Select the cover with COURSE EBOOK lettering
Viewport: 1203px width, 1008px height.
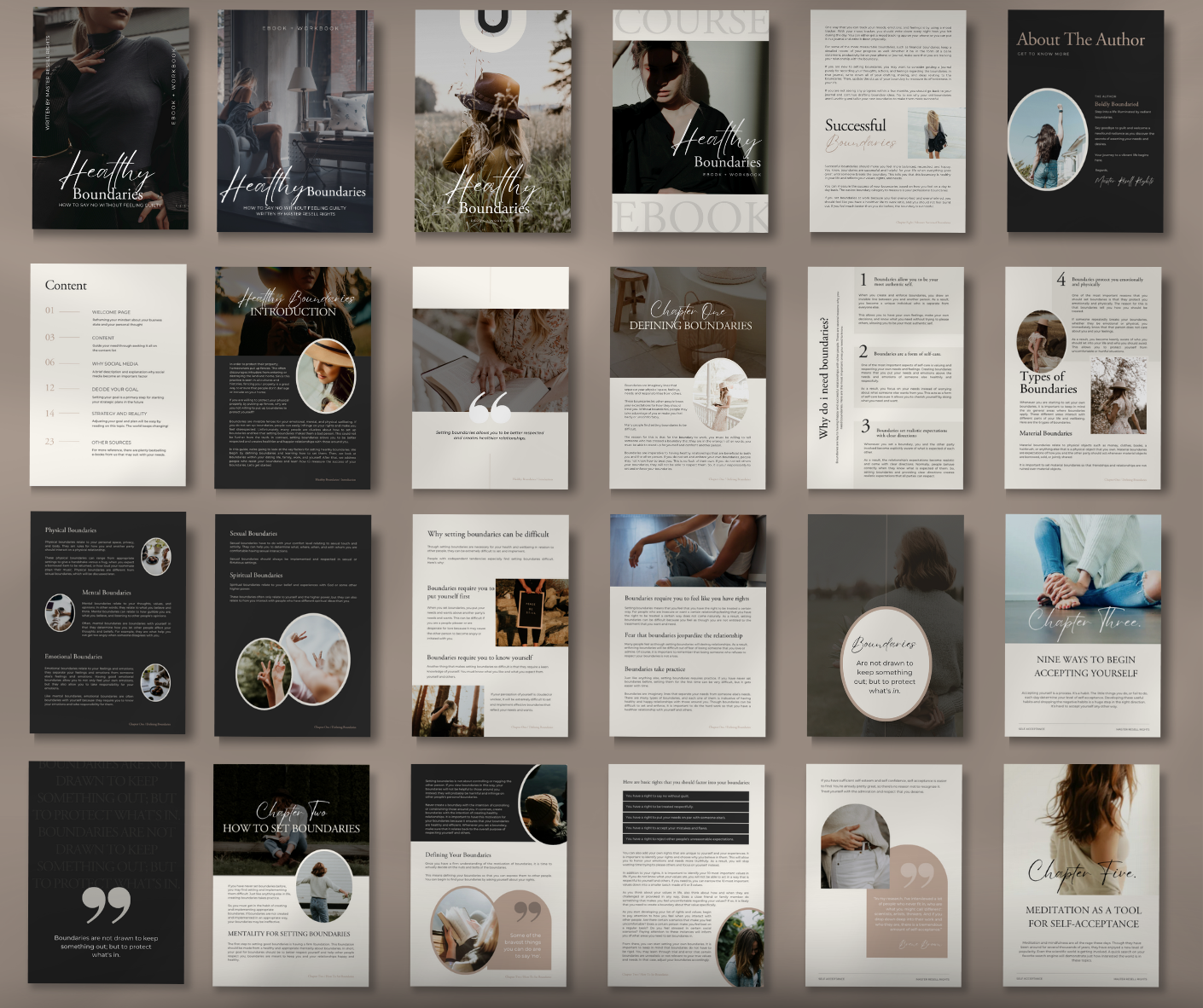coord(690,121)
